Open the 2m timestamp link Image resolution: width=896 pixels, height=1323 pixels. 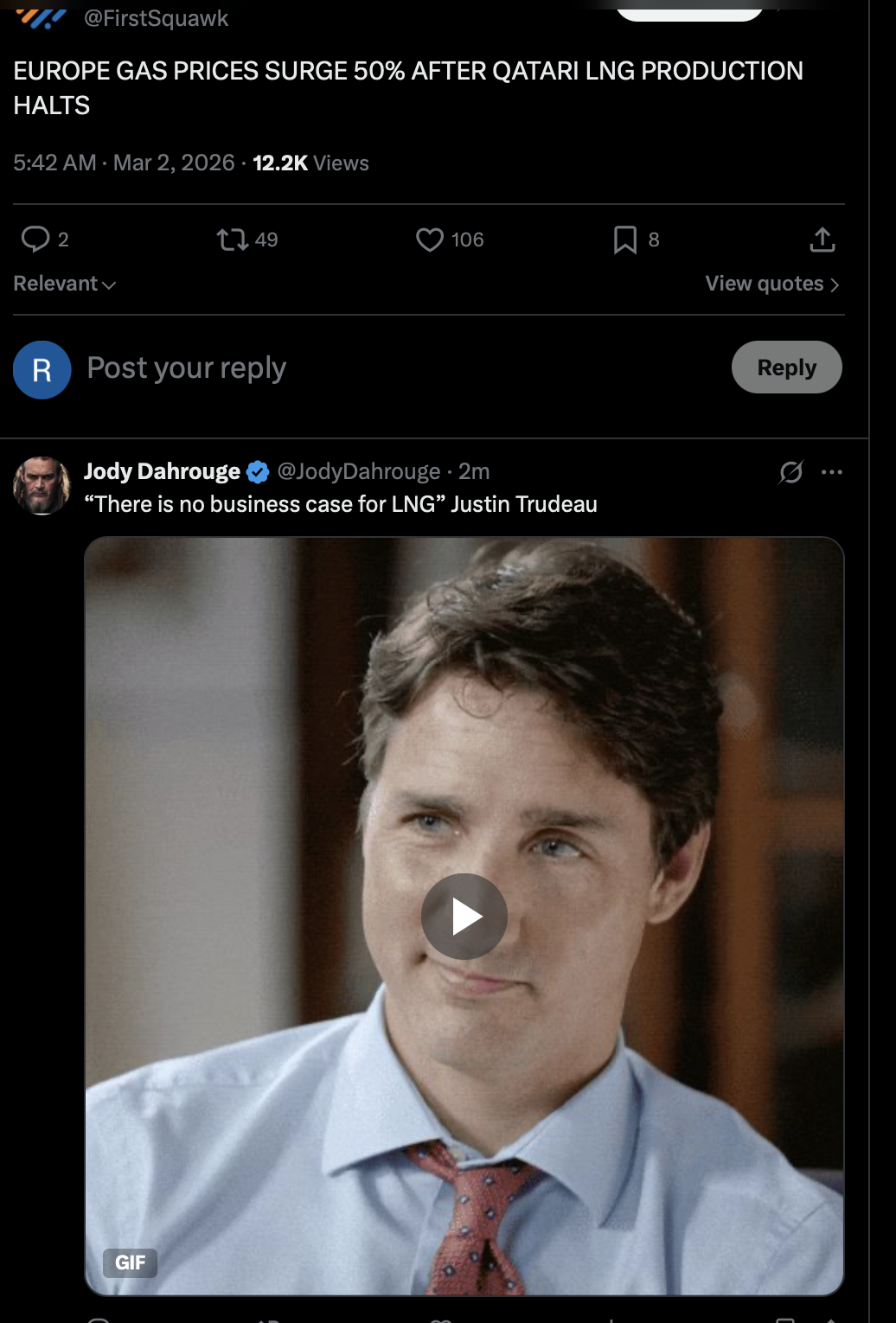click(x=474, y=471)
